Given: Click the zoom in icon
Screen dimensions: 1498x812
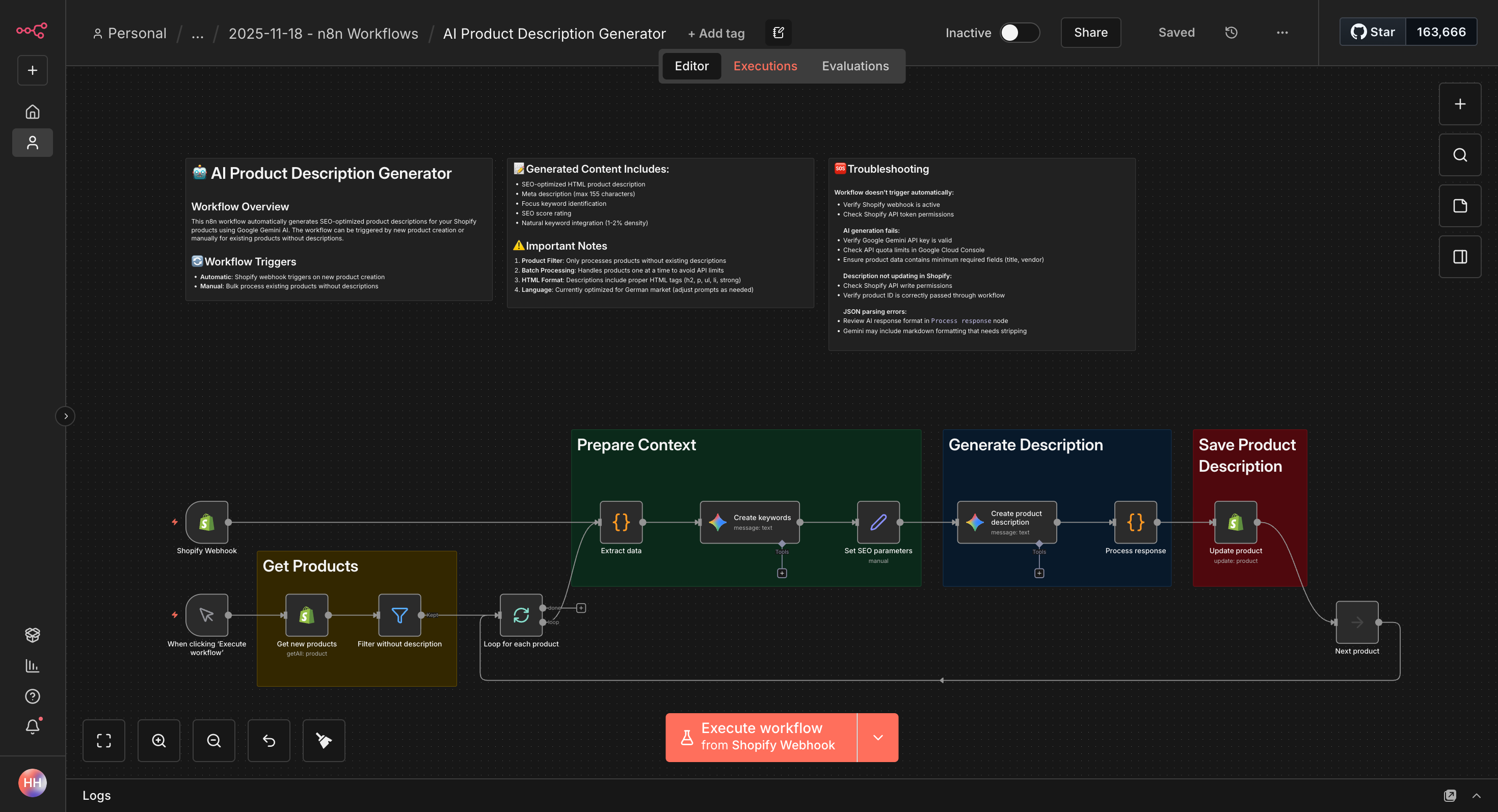Looking at the screenshot, I should [159, 741].
